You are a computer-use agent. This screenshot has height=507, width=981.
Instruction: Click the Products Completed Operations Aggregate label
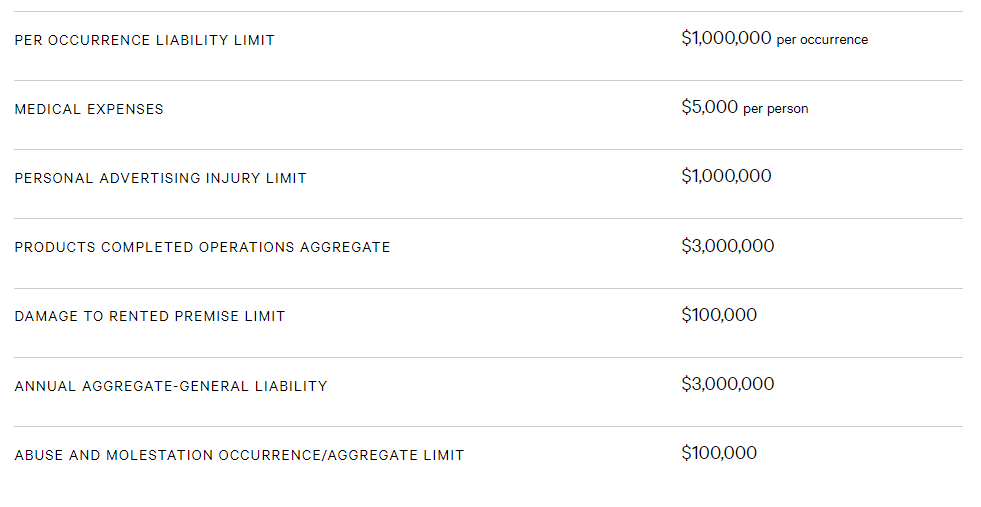tap(202, 247)
